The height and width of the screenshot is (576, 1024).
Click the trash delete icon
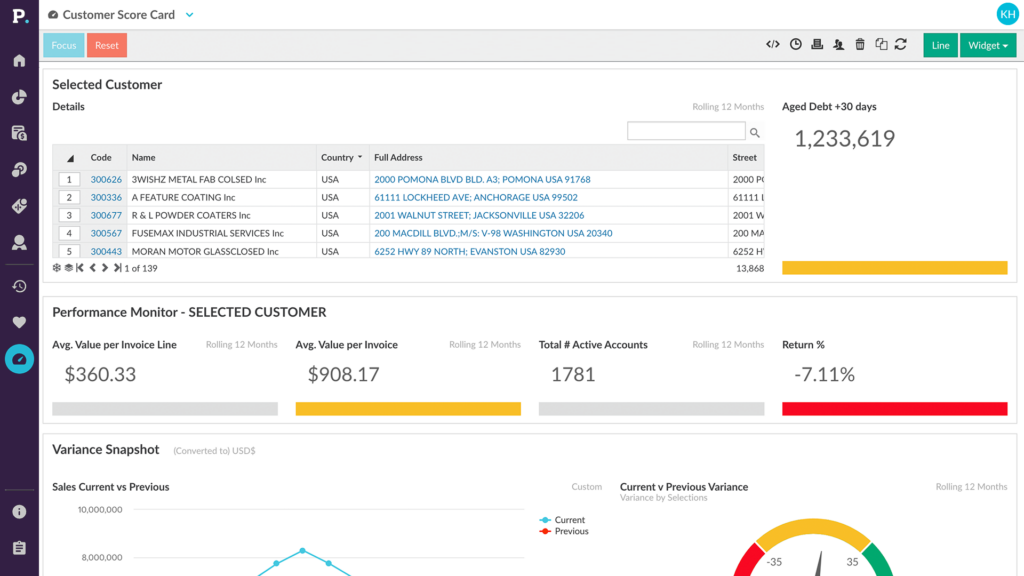coord(860,44)
